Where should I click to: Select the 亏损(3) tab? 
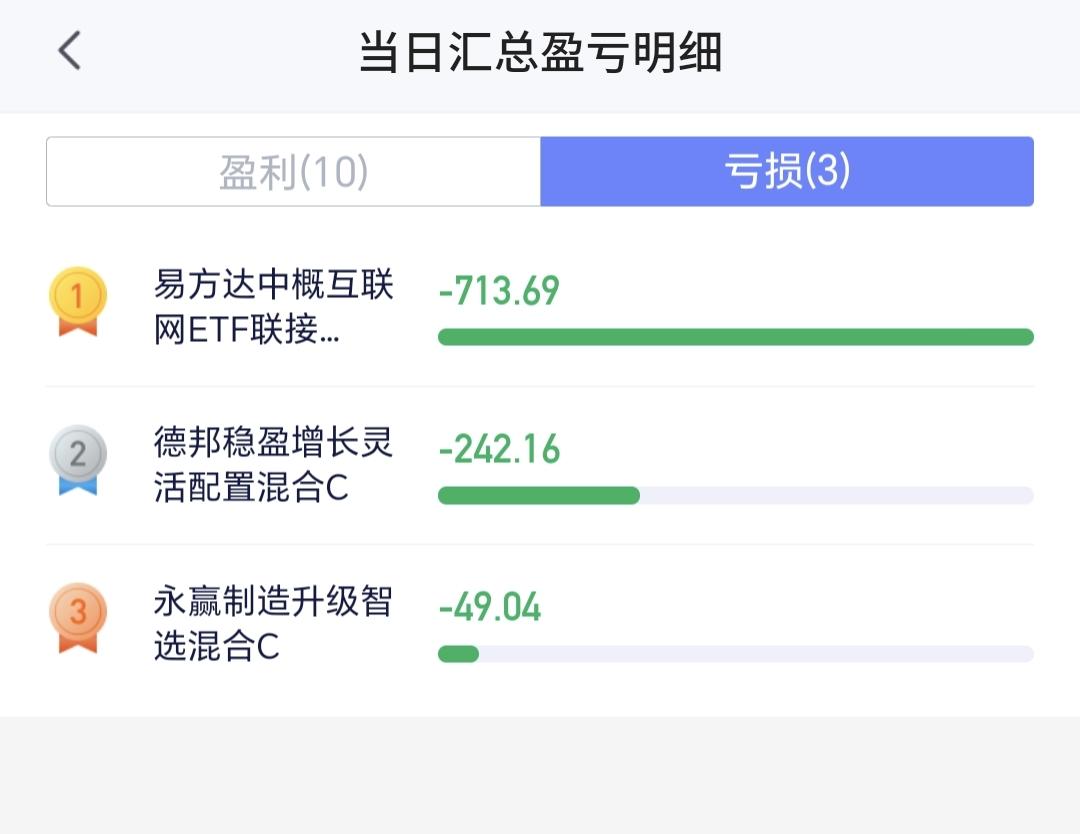[787, 171]
